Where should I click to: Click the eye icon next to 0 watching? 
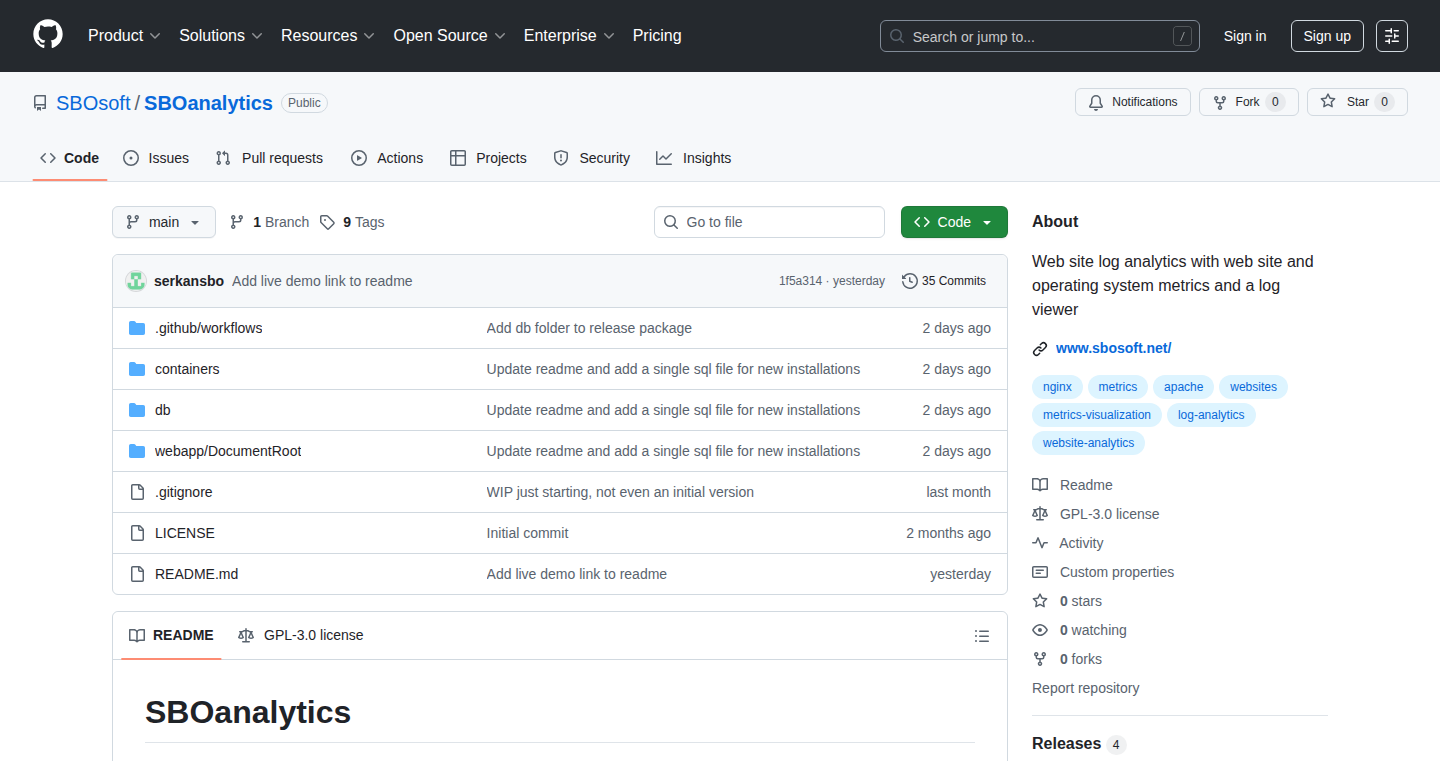click(x=1040, y=630)
